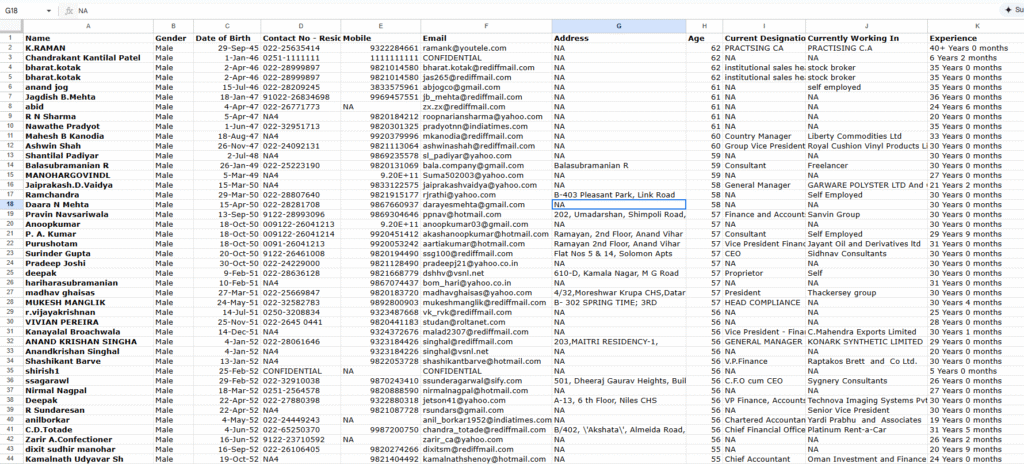This screenshot has width=1024, height=464.
Task: Click the fx function icon in formula bar
Action: click(x=68, y=8)
